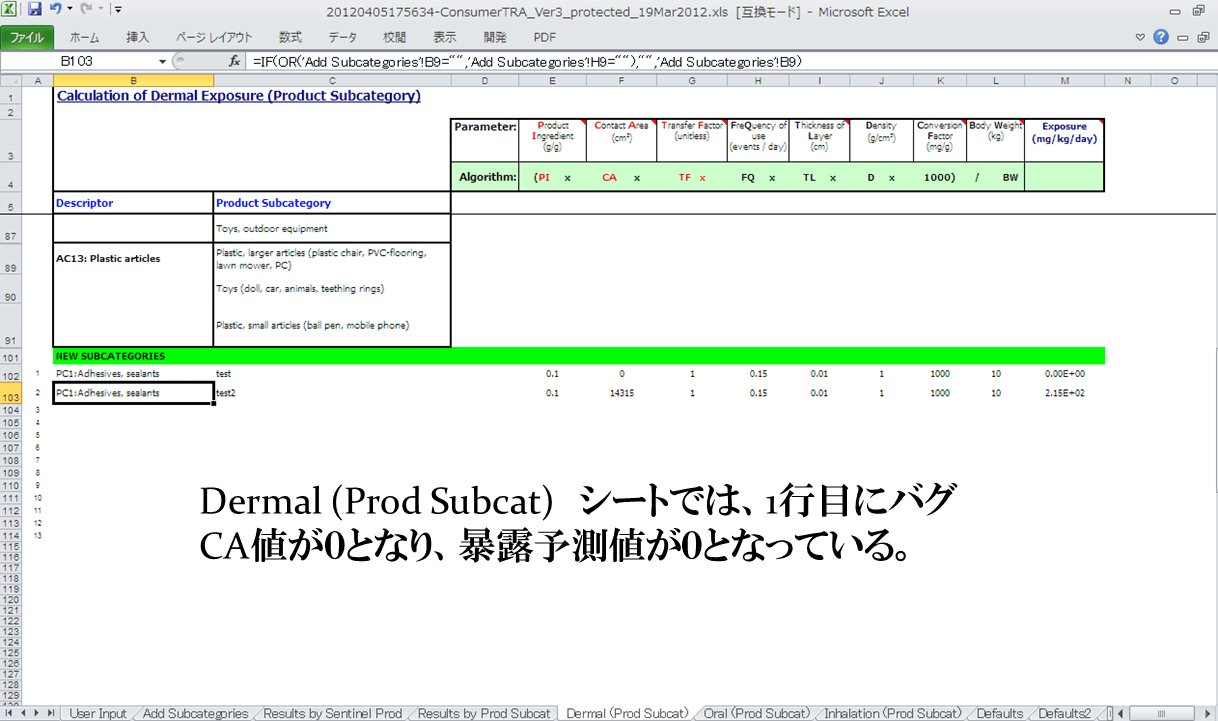
Task: Open the 数式 ribbon tab
Action: (x=290, y=37)
